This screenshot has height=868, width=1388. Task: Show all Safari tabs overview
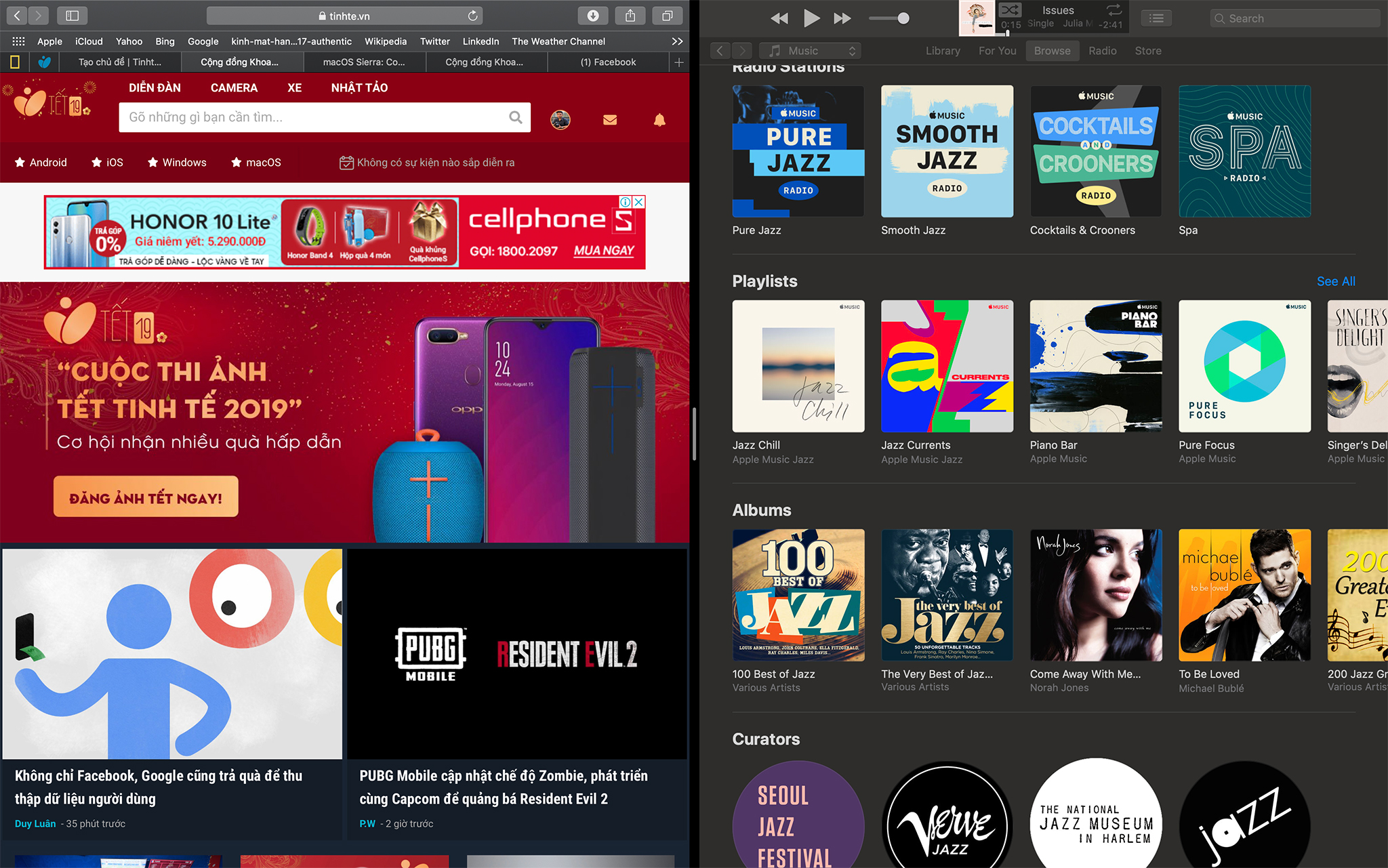point(668,16)
